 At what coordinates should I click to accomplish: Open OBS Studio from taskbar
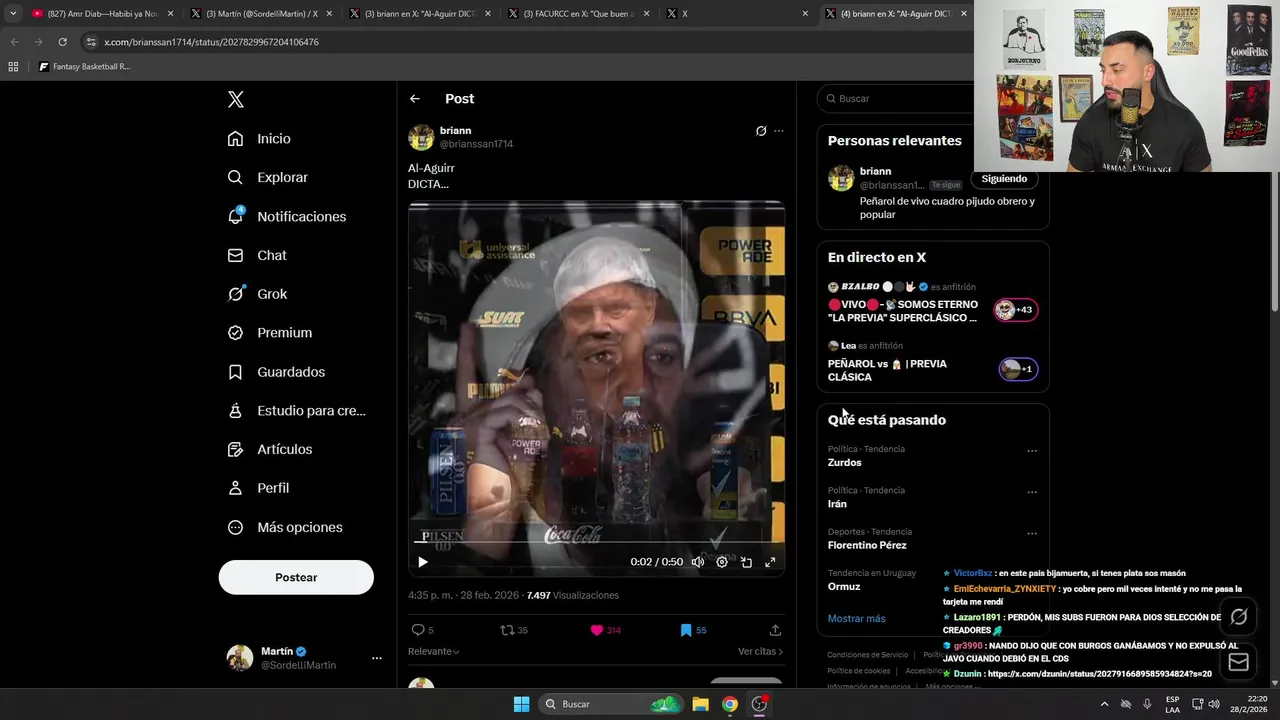click(x=759, y=704)
